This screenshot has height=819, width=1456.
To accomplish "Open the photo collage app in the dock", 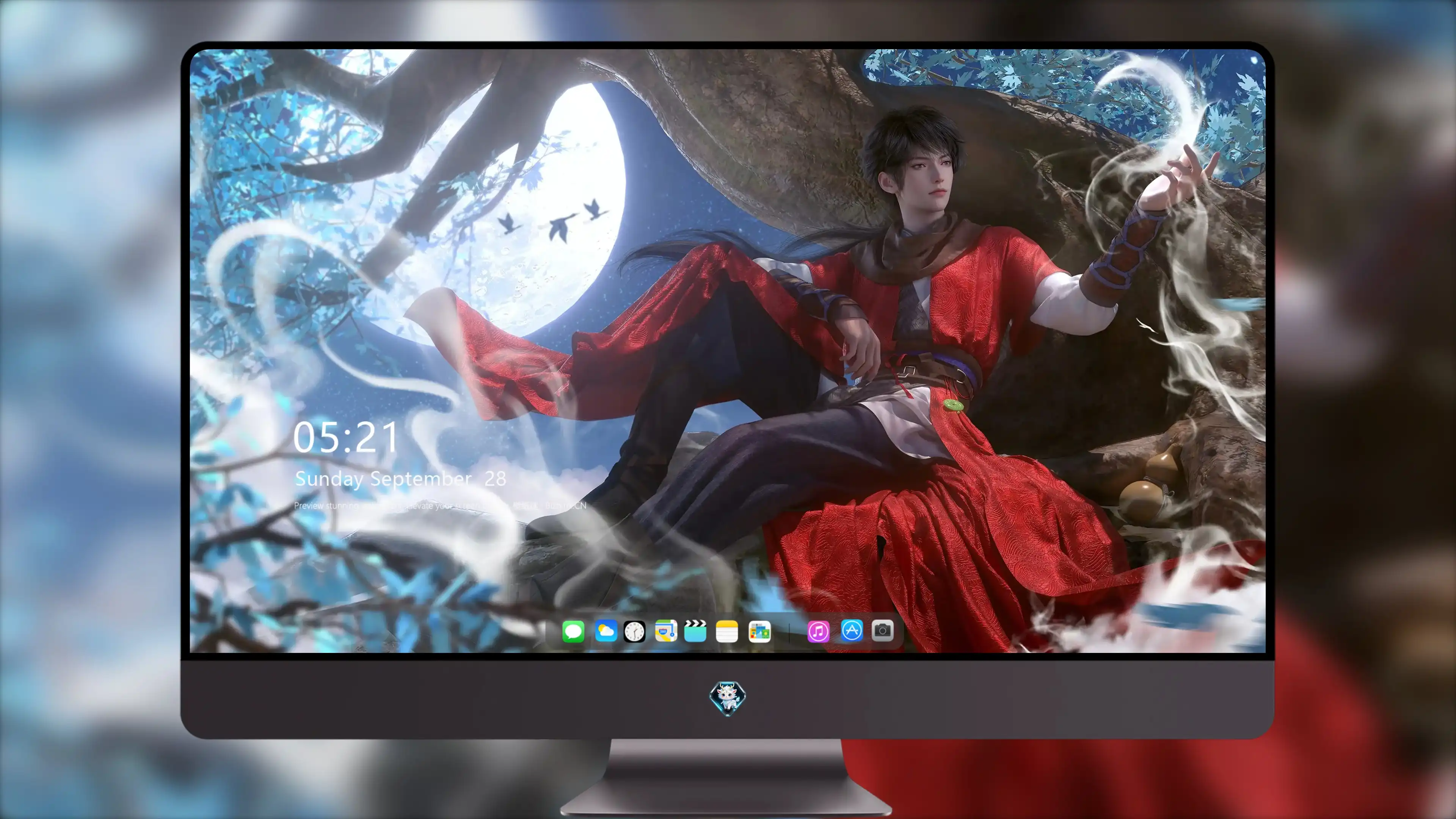I will click(x=759, y=631).
